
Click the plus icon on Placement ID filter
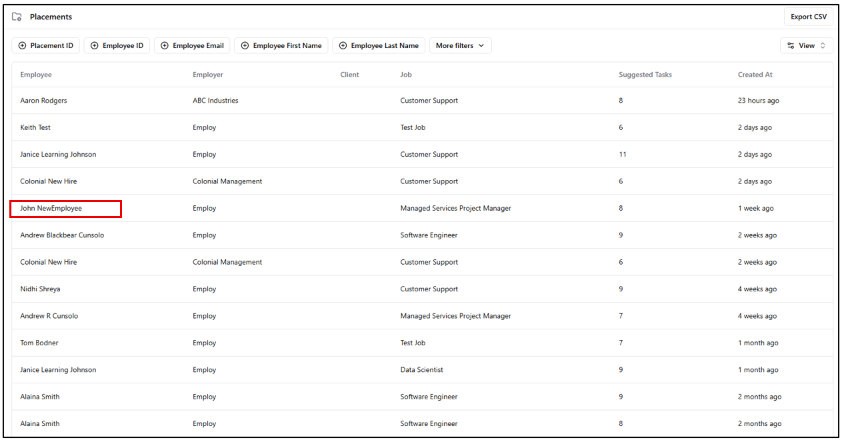23,45
